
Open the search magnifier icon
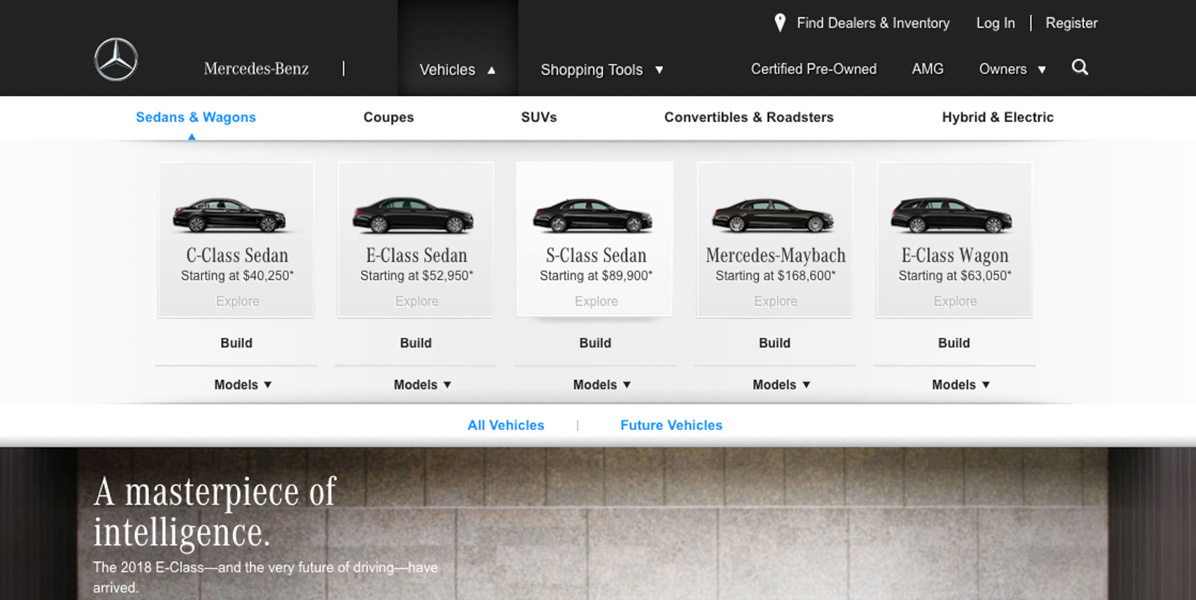click(x=1080, y=68)
